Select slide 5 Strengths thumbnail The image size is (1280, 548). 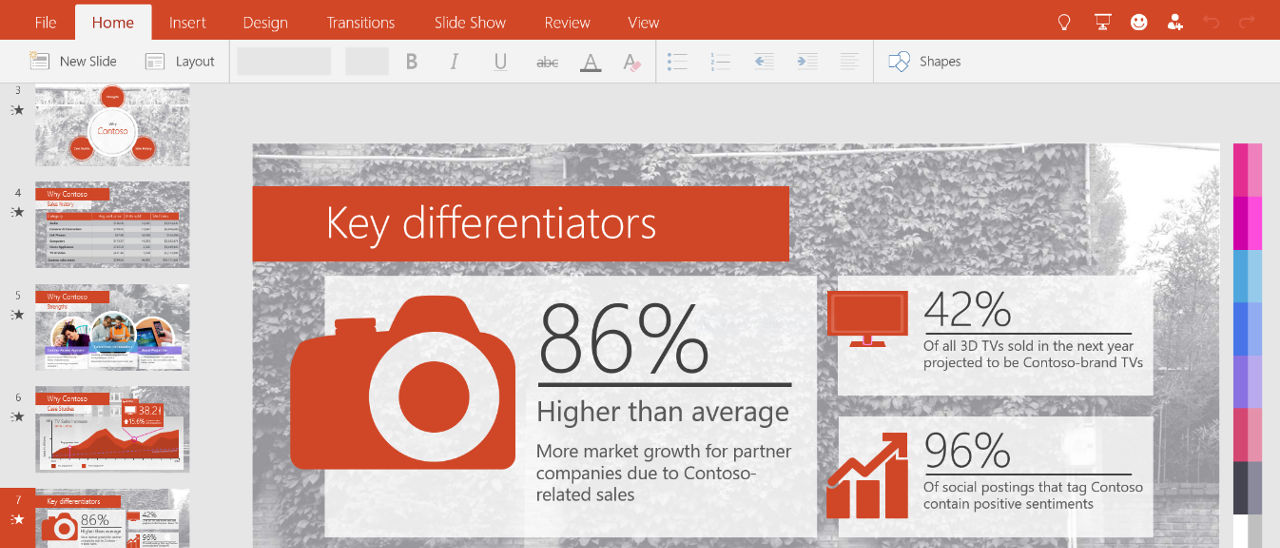point(112,327)
